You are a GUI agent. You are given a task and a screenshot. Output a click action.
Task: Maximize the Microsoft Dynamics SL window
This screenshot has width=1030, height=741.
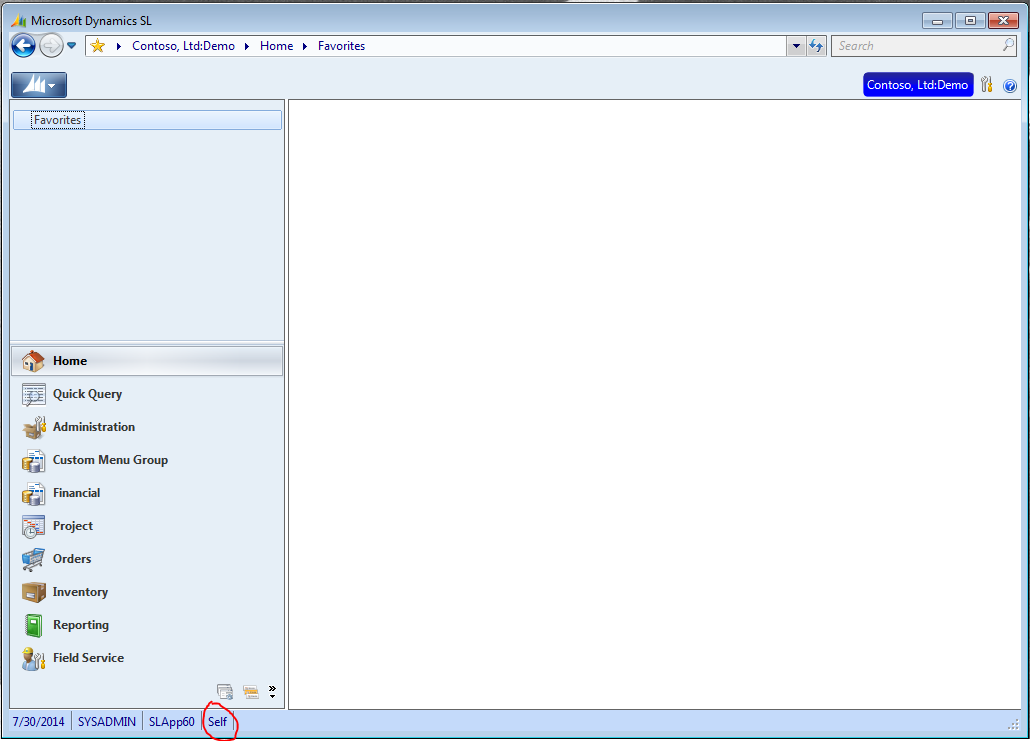(970, 21)
